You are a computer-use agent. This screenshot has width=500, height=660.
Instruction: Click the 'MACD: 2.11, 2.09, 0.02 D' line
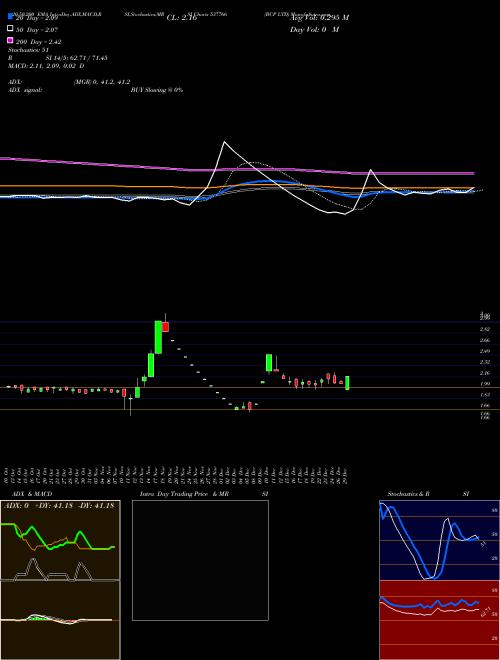click(x=46, y=66)
